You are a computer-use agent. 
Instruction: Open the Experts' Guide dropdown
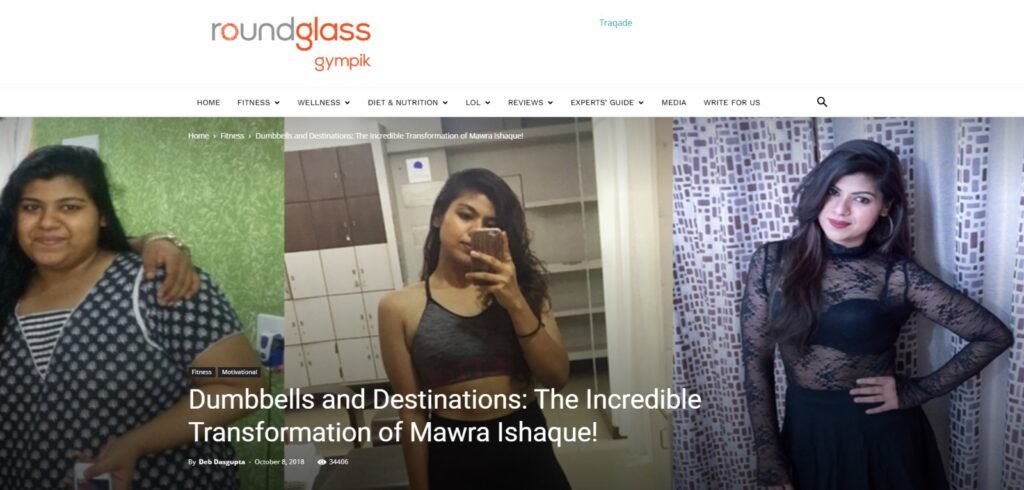pyautogui.click(x=607, y=103)
